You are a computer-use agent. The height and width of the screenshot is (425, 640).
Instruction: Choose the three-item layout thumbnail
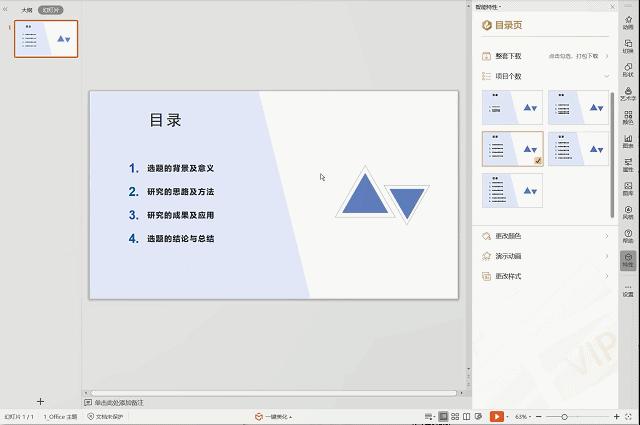(578, 107)
